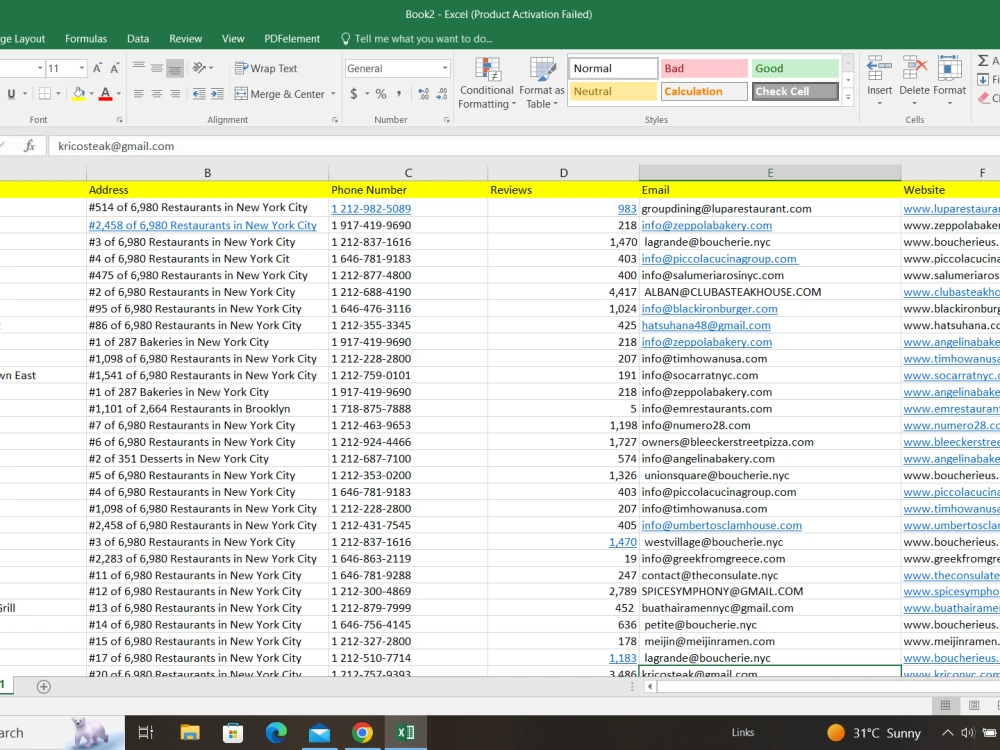
Task: Insert cells with the Insert button
Action: tap(879, 81)
